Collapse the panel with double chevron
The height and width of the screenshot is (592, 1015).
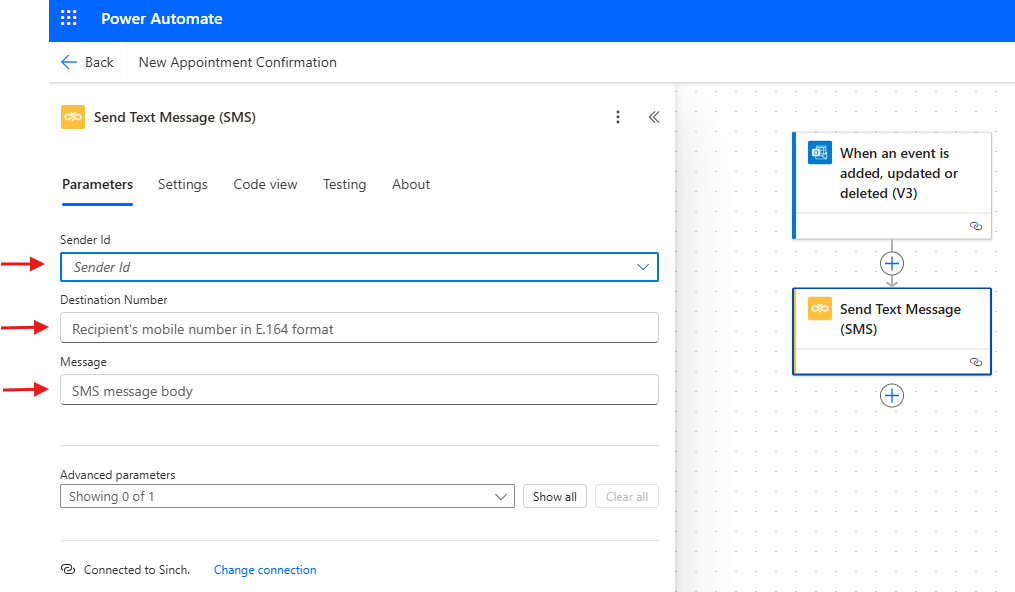(654, 117)
